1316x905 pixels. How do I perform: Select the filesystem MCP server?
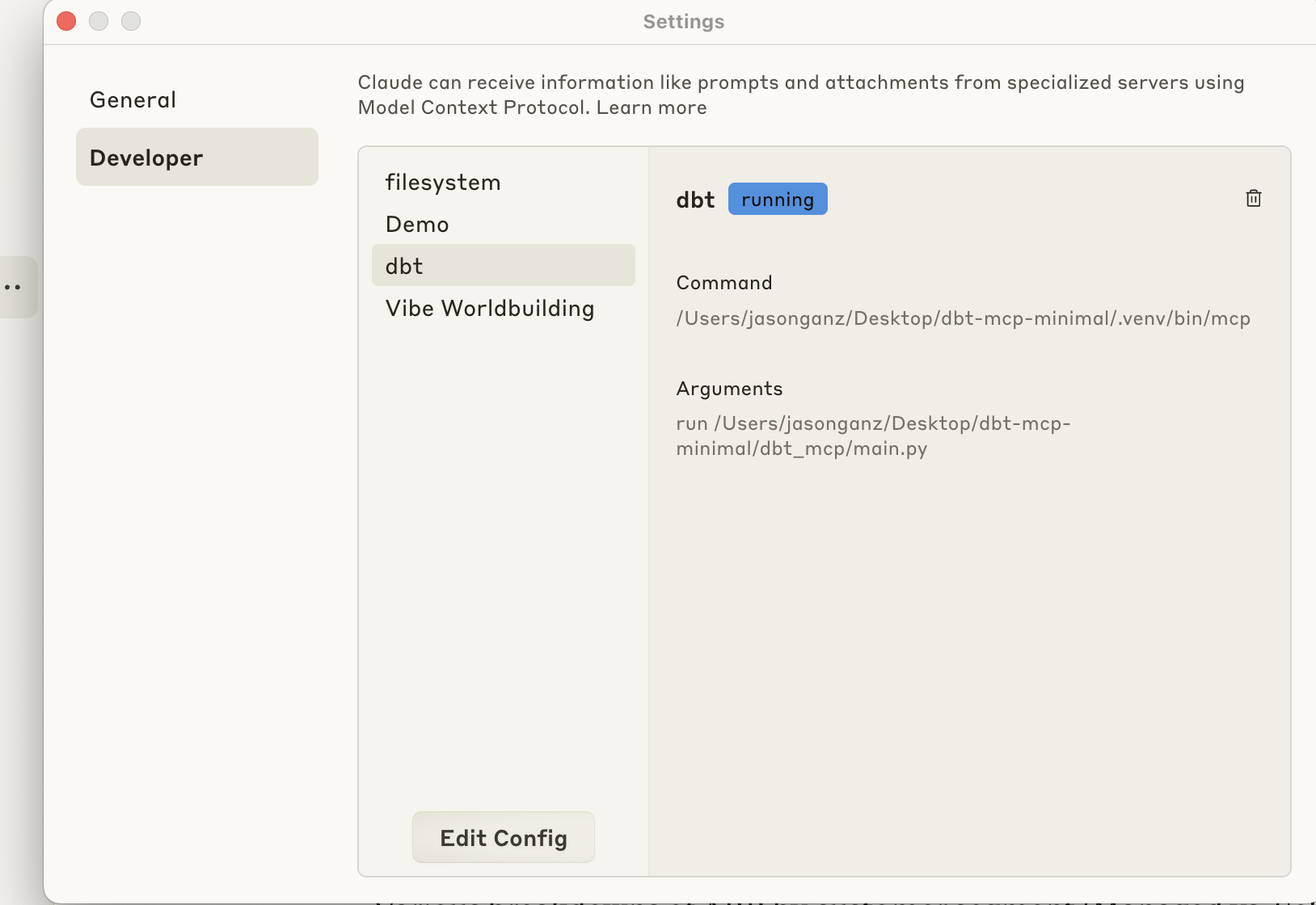coord(442,183)
